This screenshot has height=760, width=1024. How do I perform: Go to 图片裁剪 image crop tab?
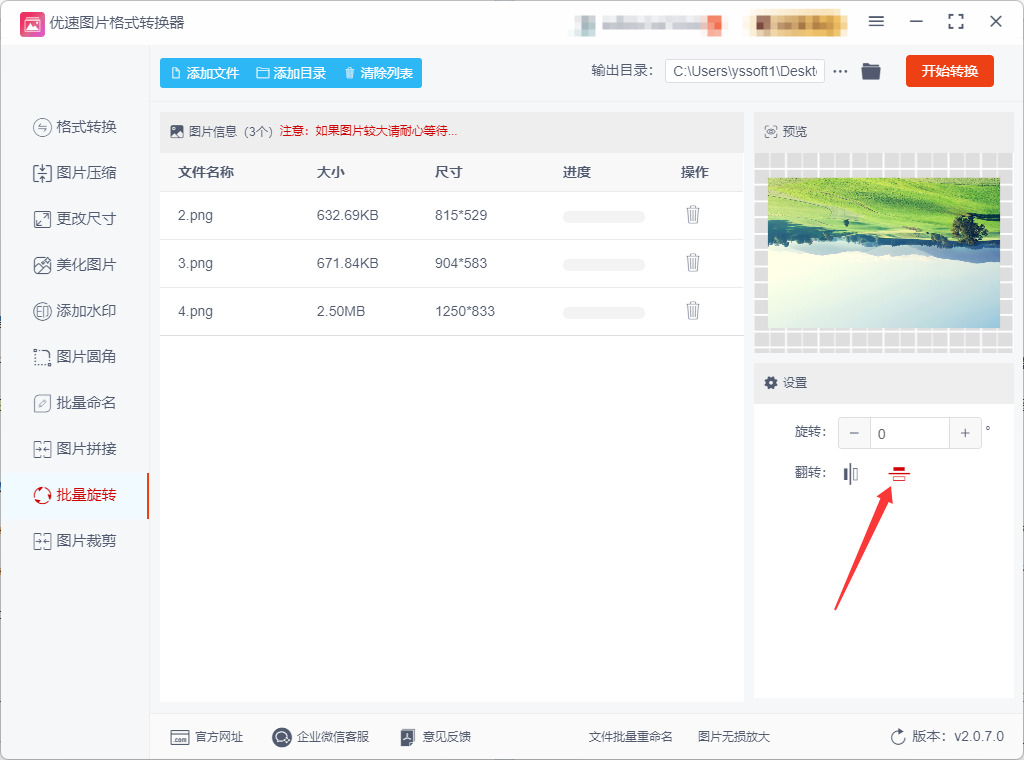tap(74, 541)
